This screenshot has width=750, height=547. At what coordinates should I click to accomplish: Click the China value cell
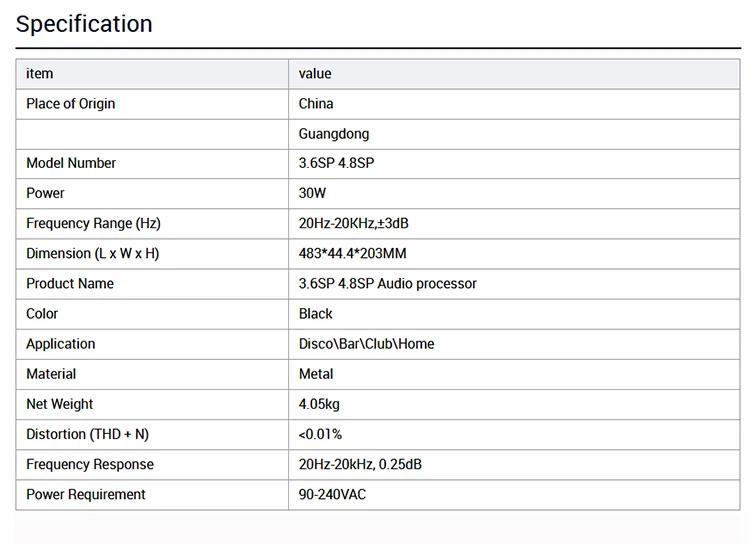[x=316, y=104]
